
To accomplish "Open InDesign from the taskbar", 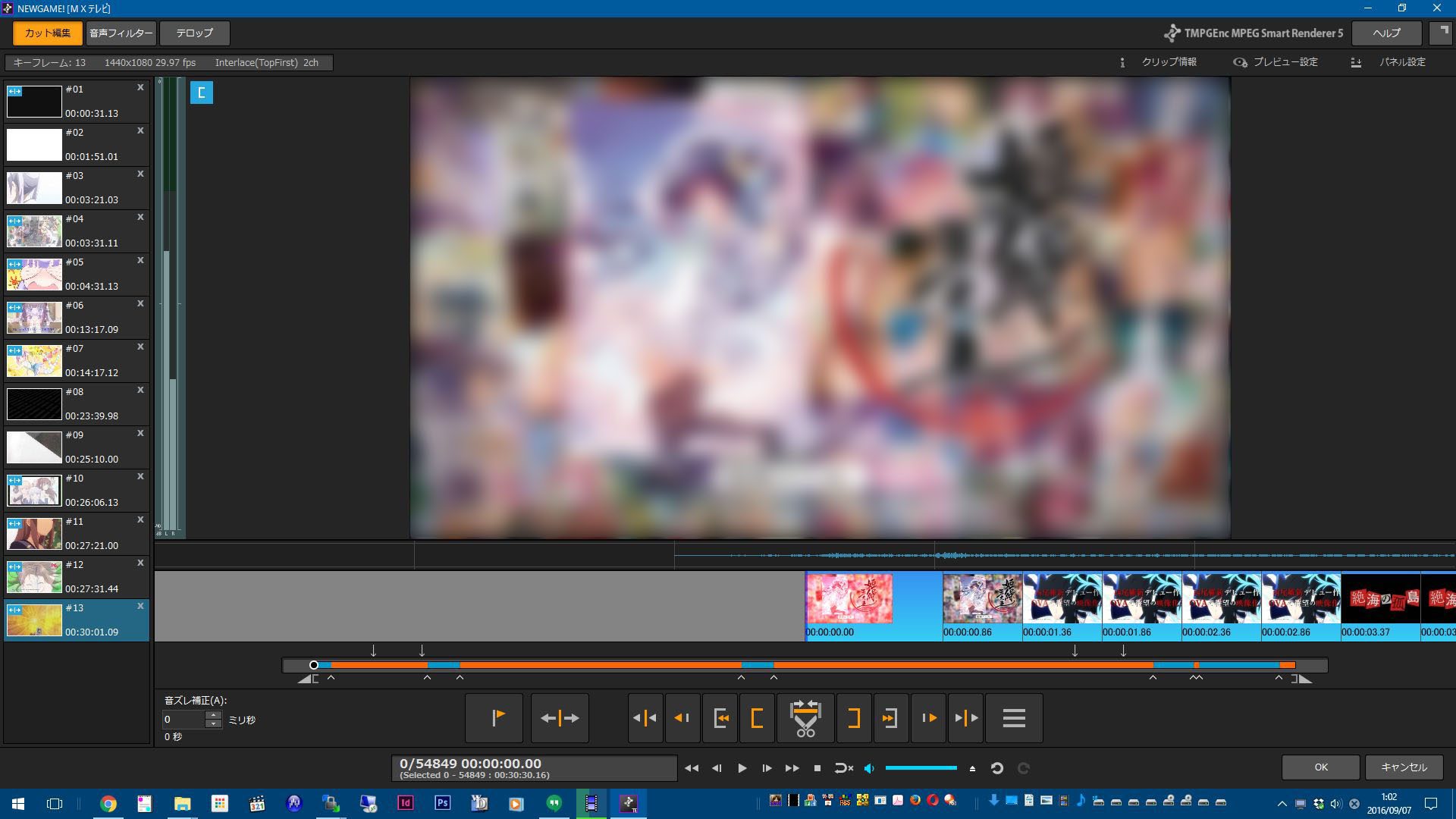I will [405, 803].
